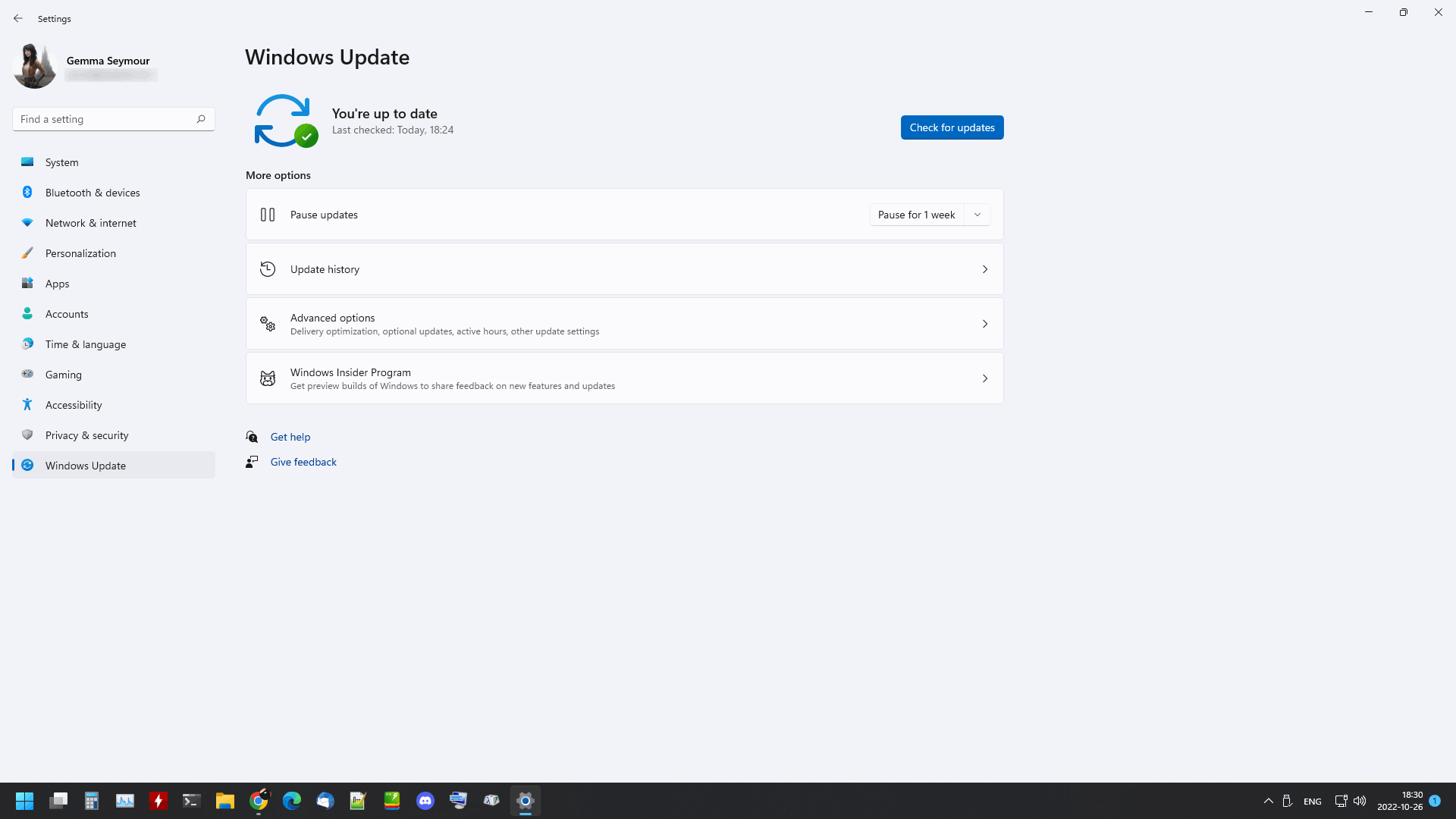
Task: Go to Bluetooth & devices settings
Action: (114, 193)
